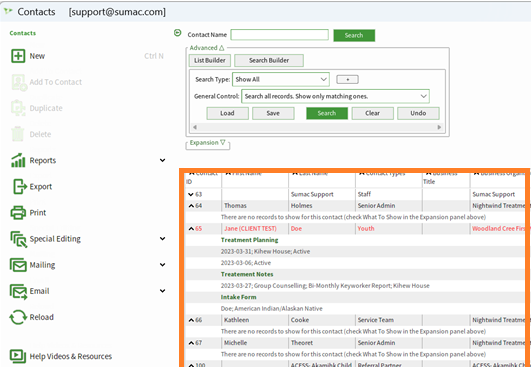The width and height of the screenshot is (531, 367).
Task: Click the plus button beside Search Type
Action: (x=347, y=80)
